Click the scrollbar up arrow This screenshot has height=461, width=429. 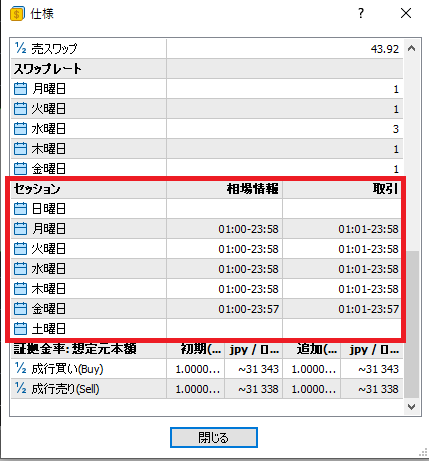[x=411, y=49]
